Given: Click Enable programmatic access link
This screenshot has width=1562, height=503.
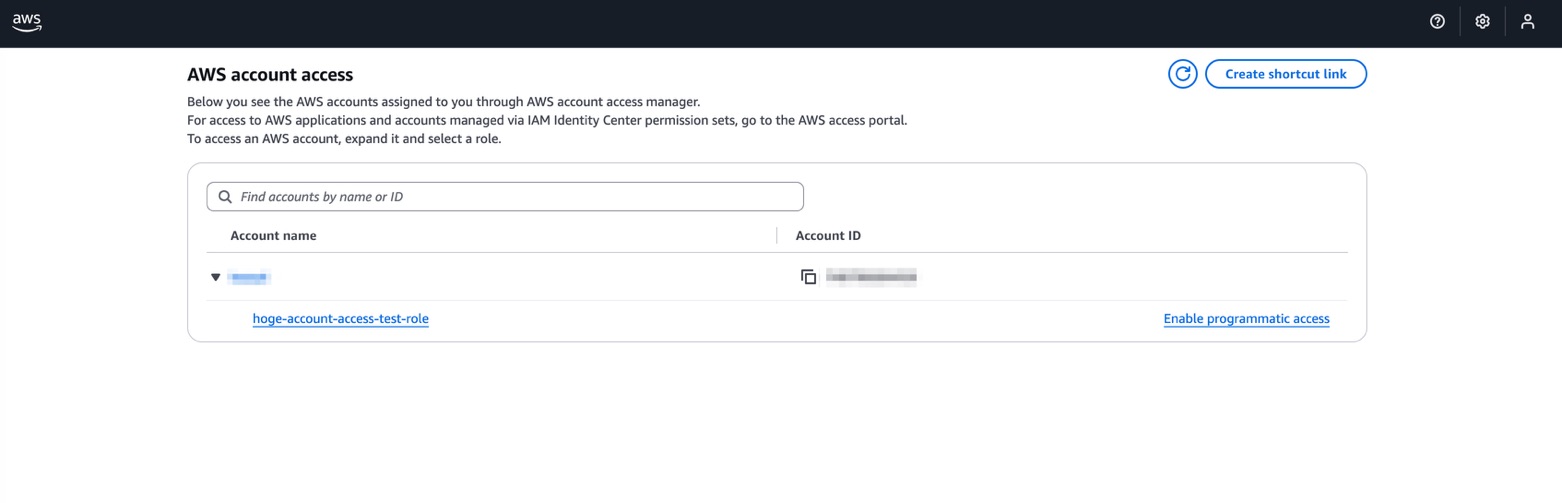Looking at the screenshot, I should click(x=1246, y=319).
